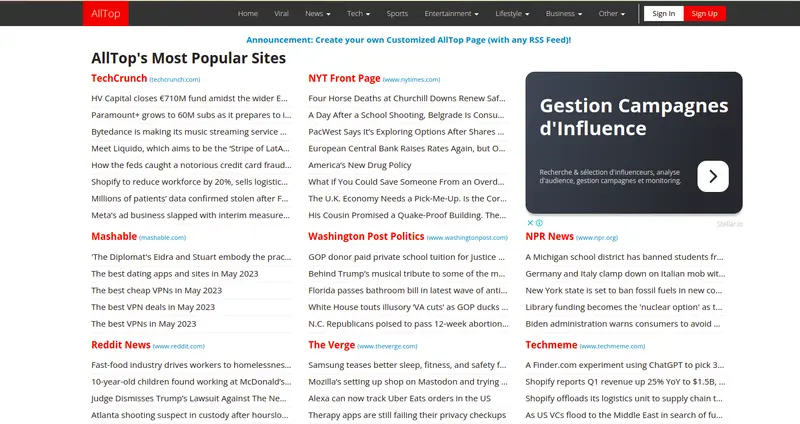Go to the Home menu item
The height and width of the screenshot is (424, 800).
coord(248,14)
